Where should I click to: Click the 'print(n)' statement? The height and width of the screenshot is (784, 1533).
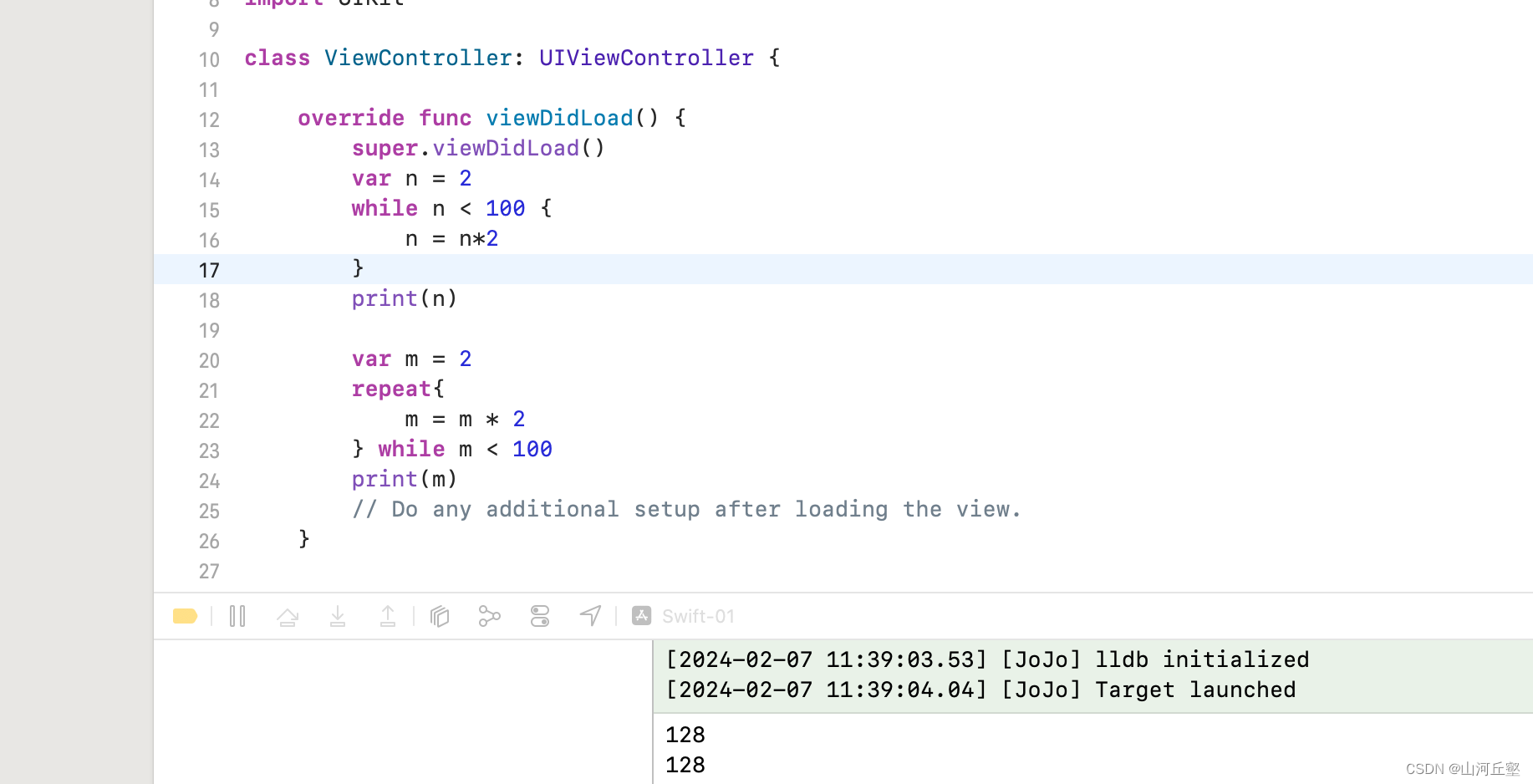(x=405, y=299)
